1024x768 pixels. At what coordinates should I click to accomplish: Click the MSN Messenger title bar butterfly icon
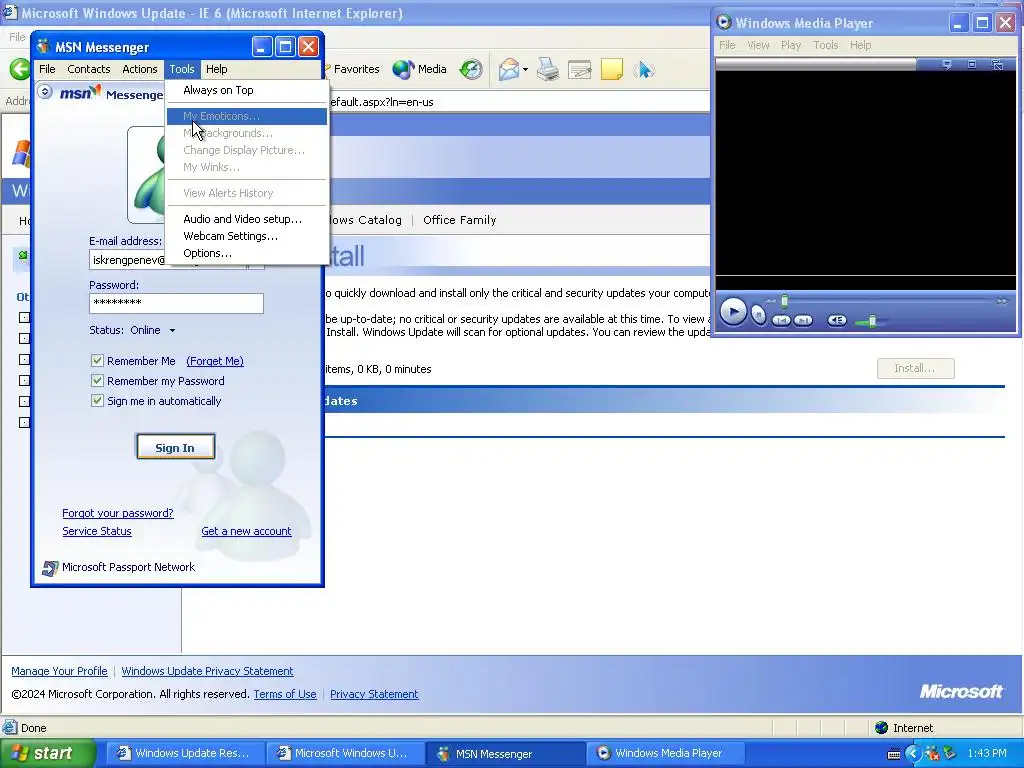[x=44, y=47]
